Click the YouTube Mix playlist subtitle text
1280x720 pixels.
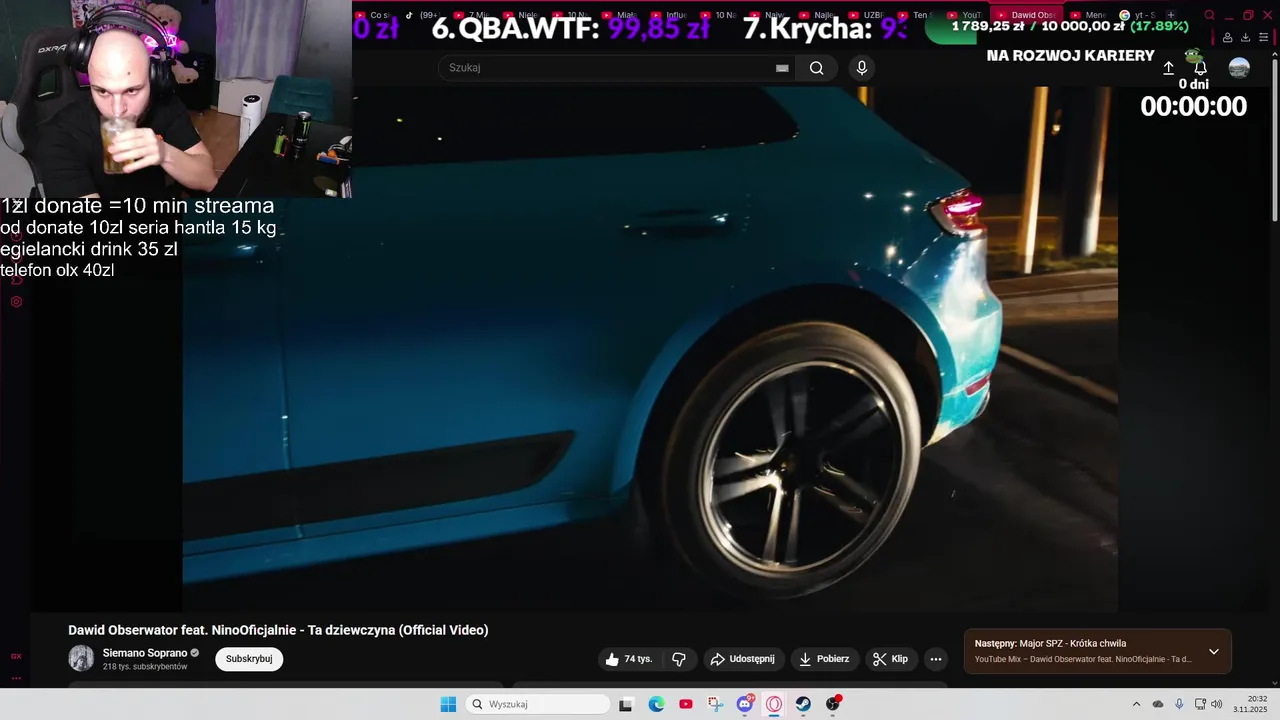1083,659
